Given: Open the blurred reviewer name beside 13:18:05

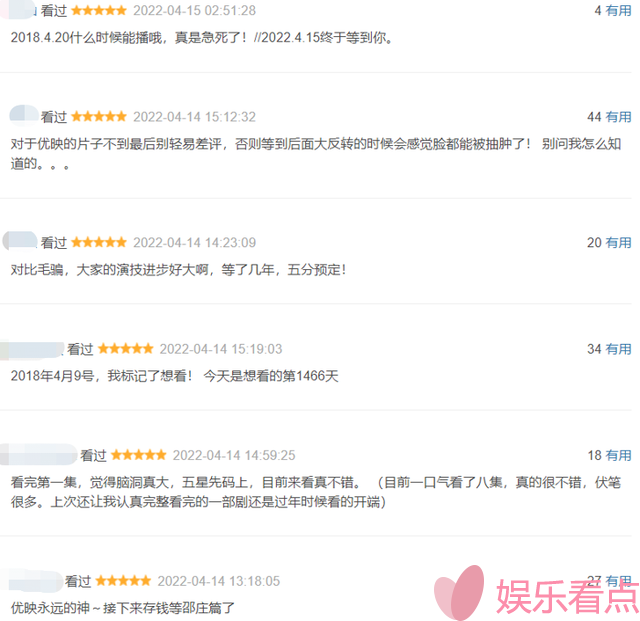Looking at the screenshot, I should click(31, 581).
